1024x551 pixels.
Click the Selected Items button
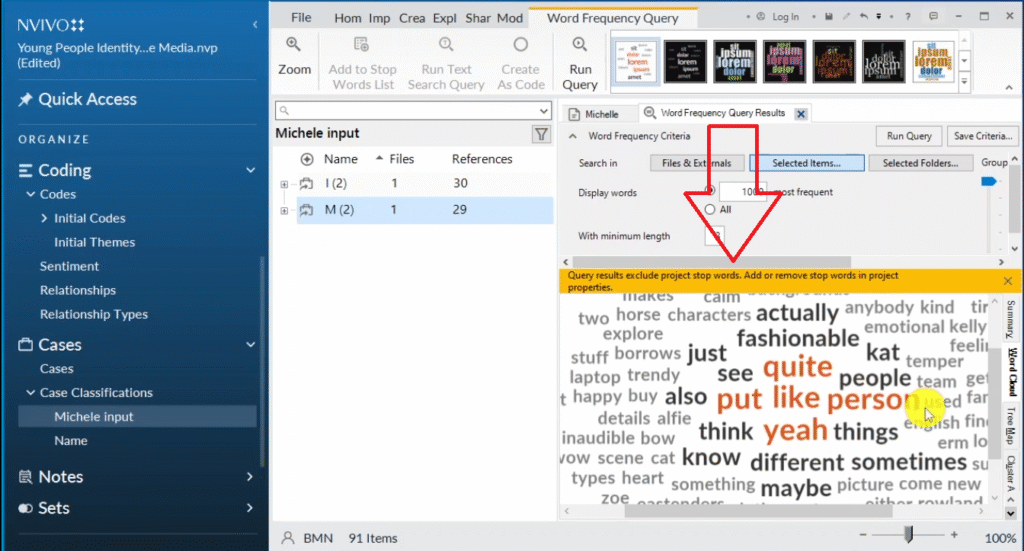(805, 163)
